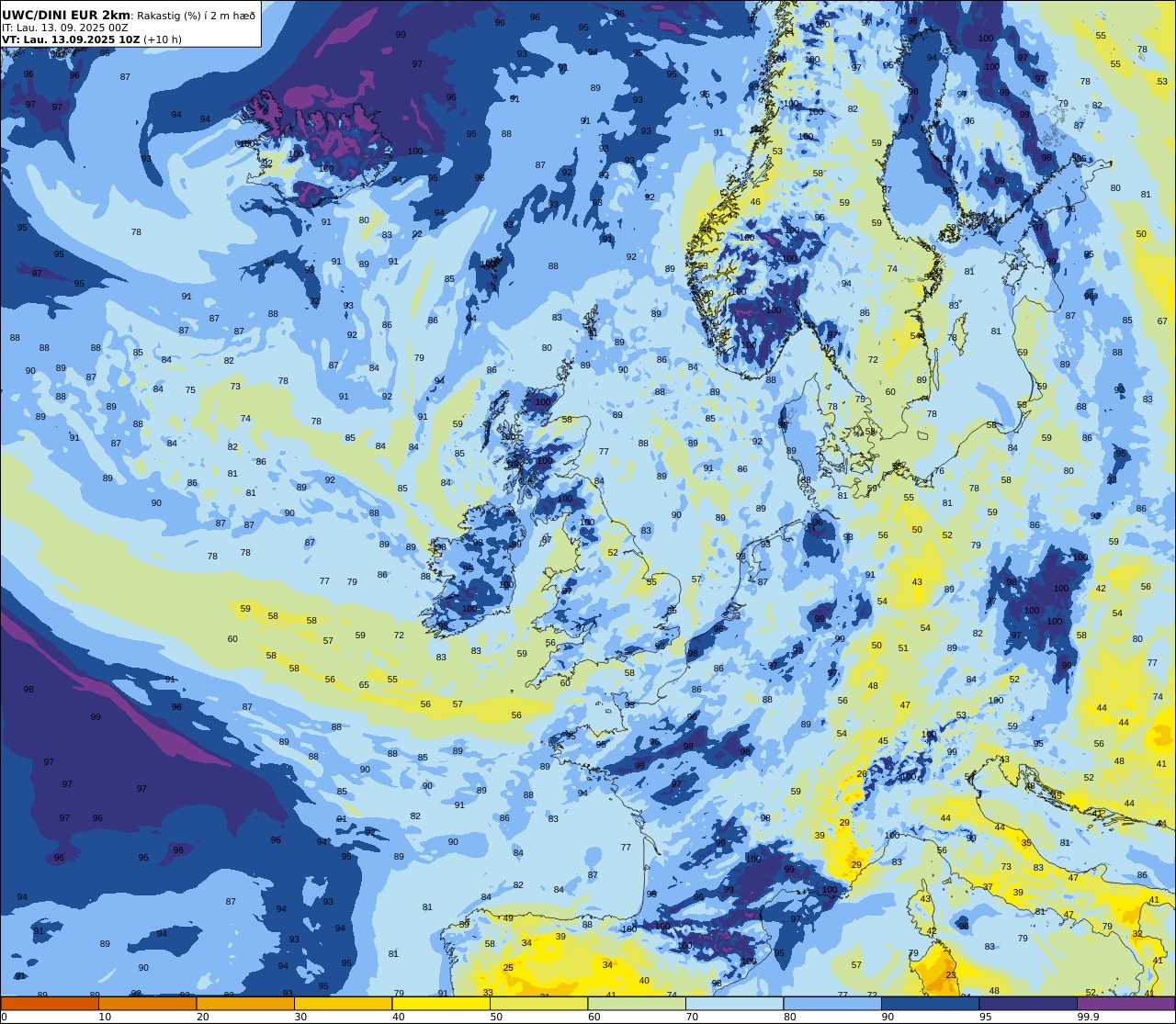1176x1024 pixels.
Task: Click the 20–30% amber legend swatch
Action: [245, 1004]
